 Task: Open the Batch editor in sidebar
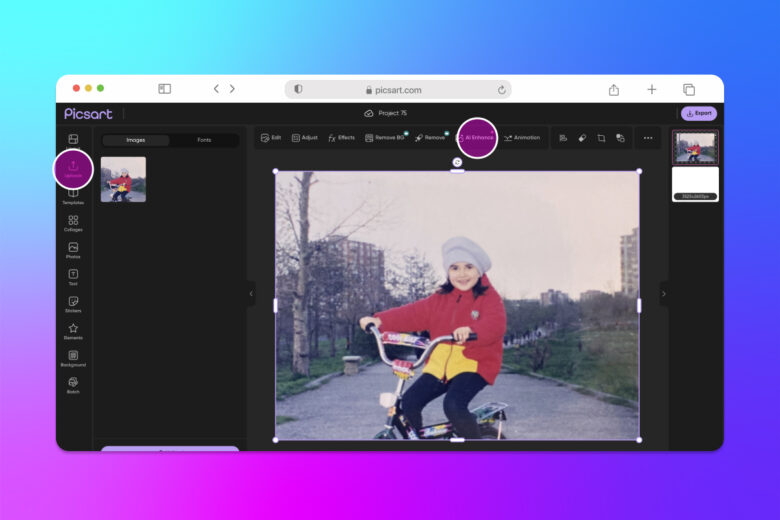coord(73,385)
